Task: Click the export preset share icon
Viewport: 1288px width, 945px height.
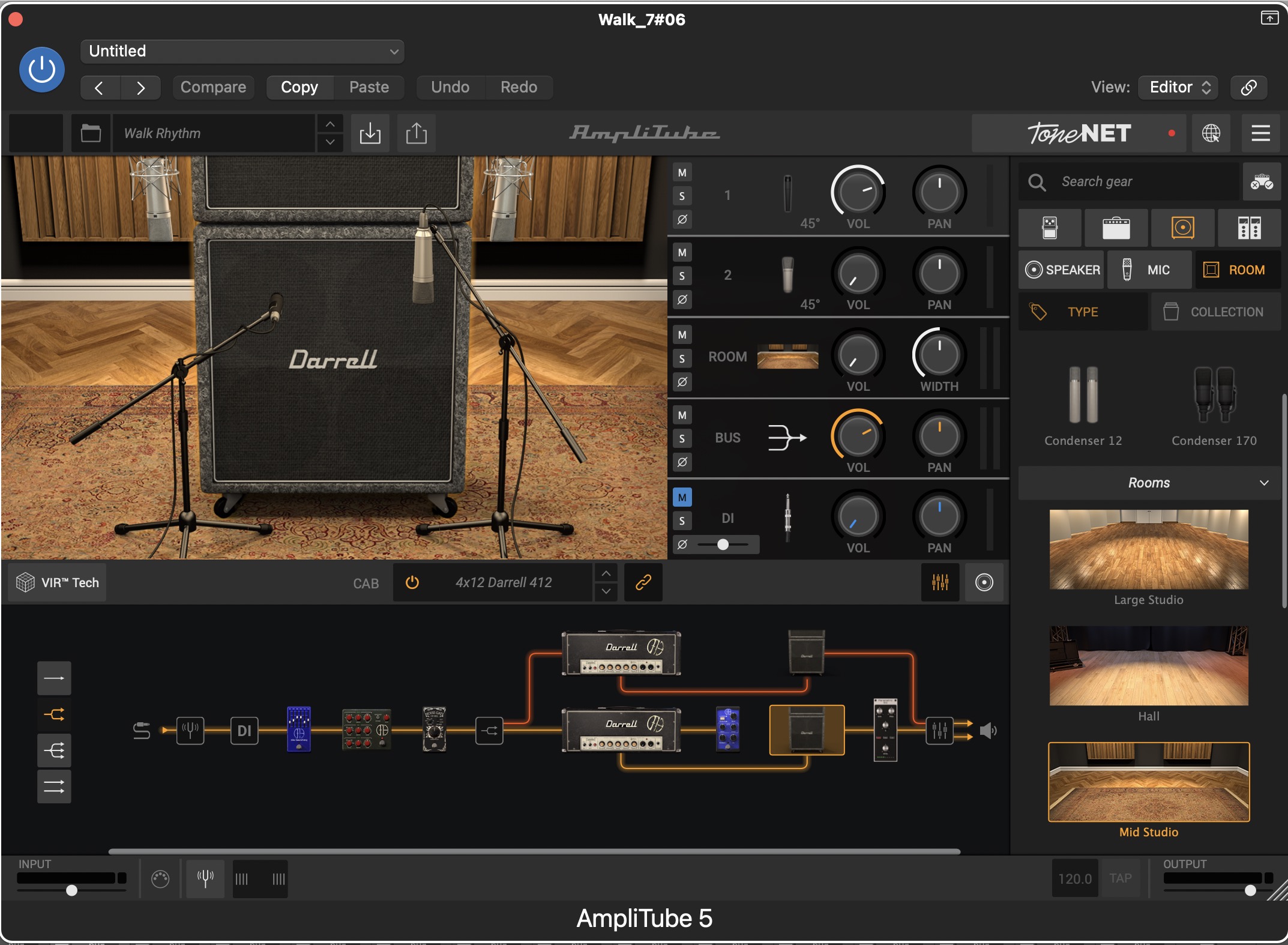Action: (417, 133)
